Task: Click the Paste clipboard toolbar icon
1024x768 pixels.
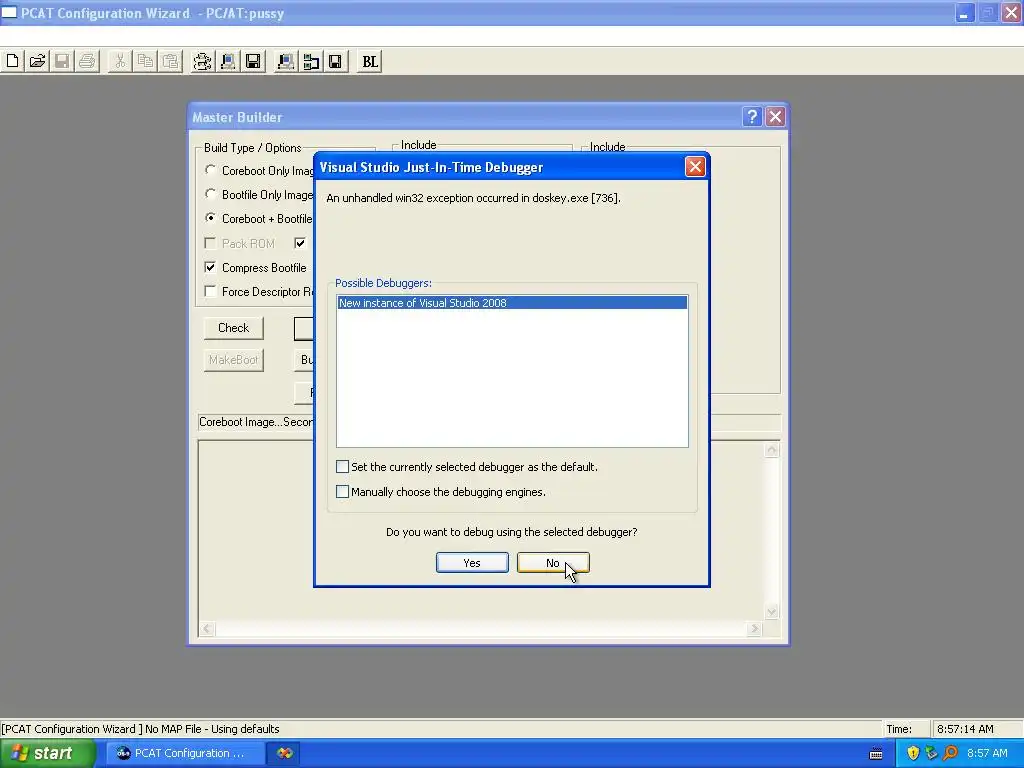Action: point(170,61)
